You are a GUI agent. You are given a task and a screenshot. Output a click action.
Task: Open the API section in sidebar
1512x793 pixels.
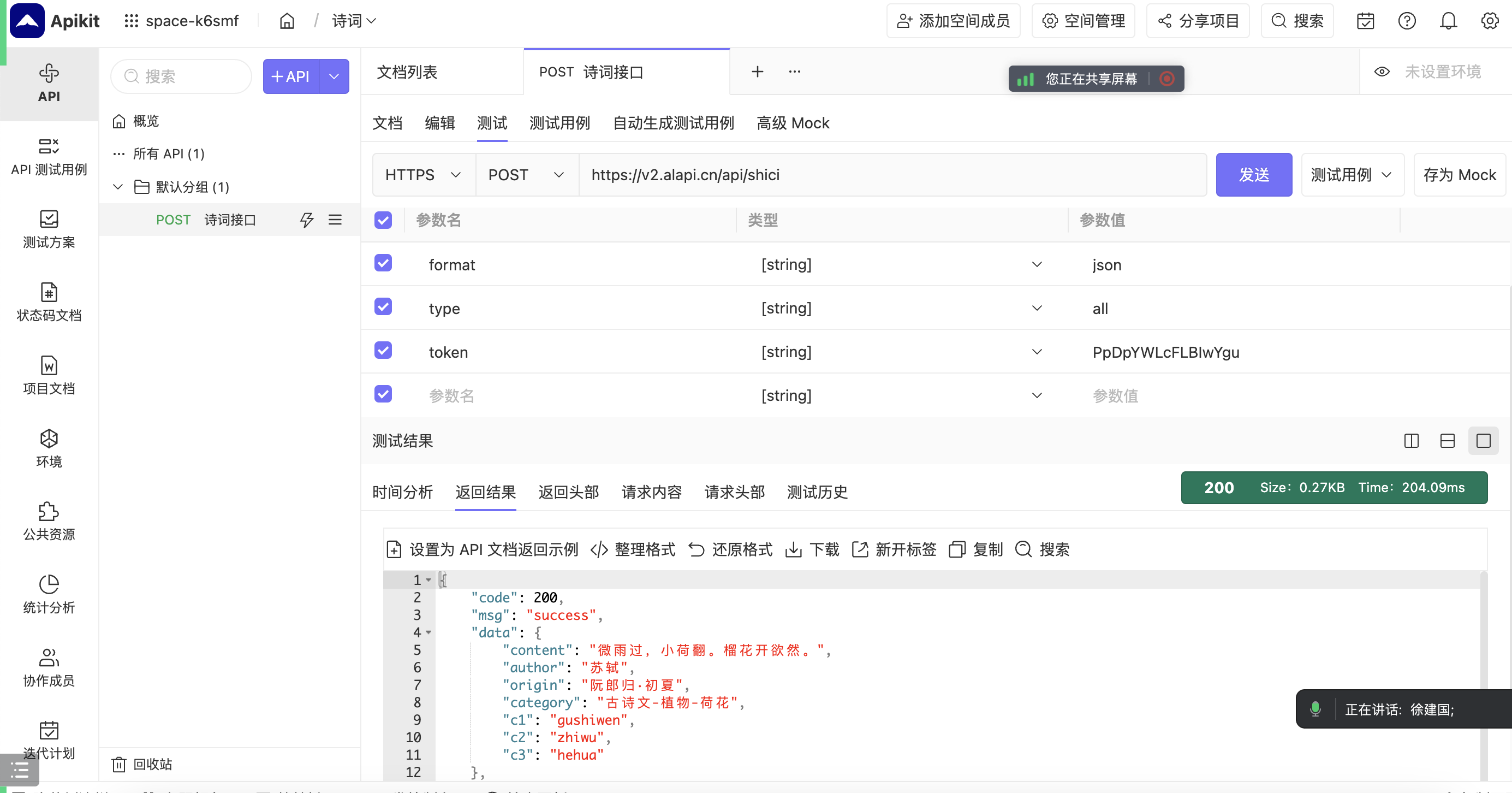pyautogui.click(x=49, y=84)
